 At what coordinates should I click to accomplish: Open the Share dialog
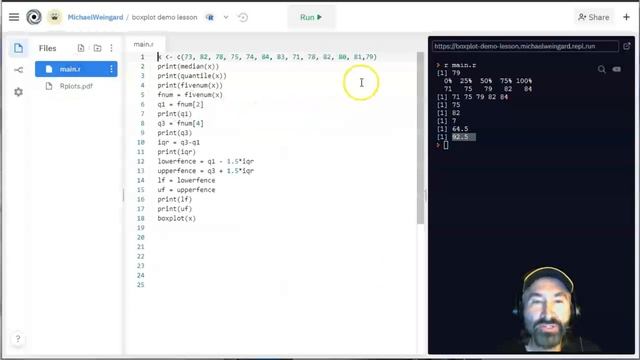(x=594, y=17)
